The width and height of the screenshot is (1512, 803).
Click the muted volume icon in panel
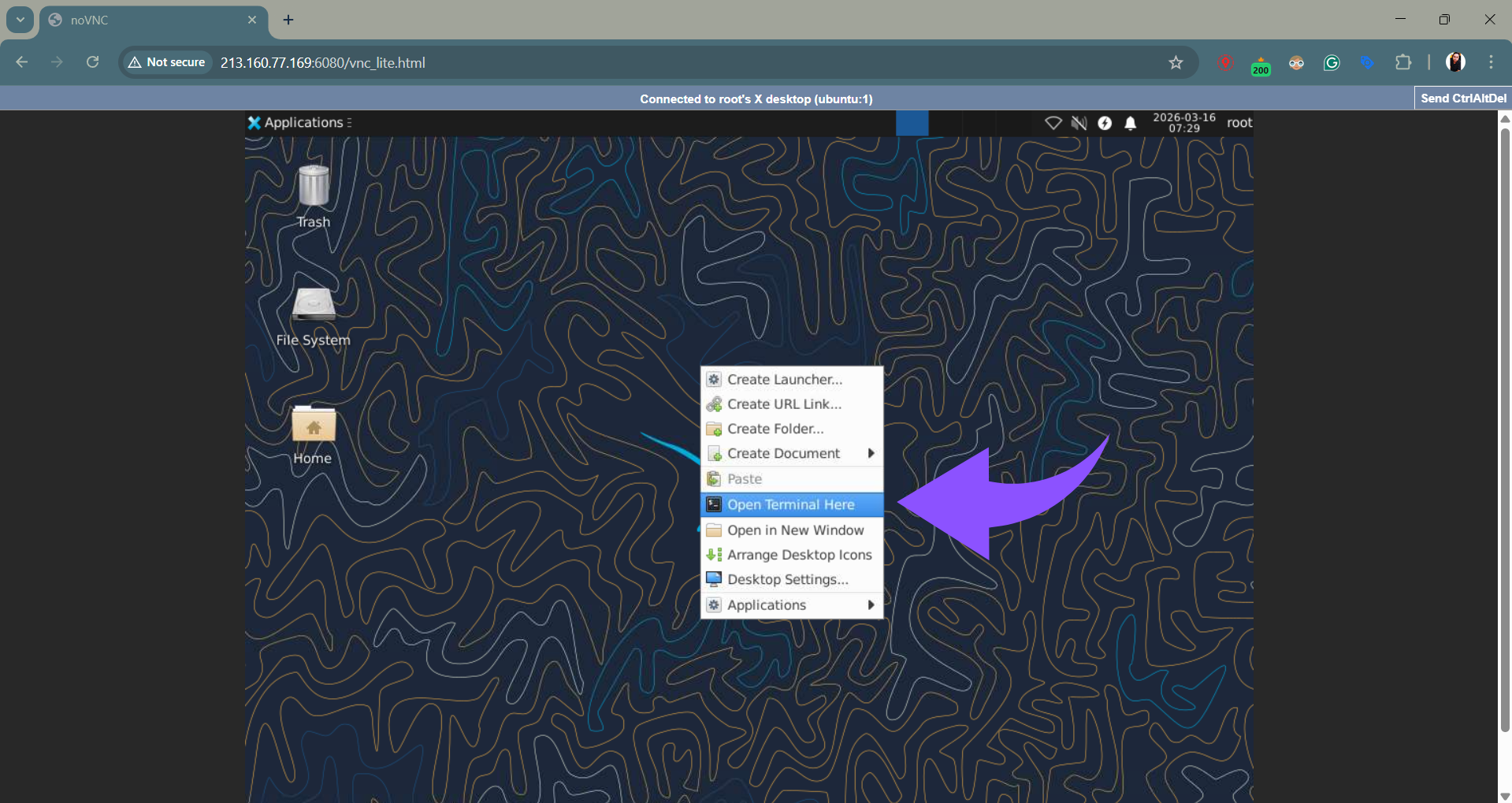(1079, 123)
